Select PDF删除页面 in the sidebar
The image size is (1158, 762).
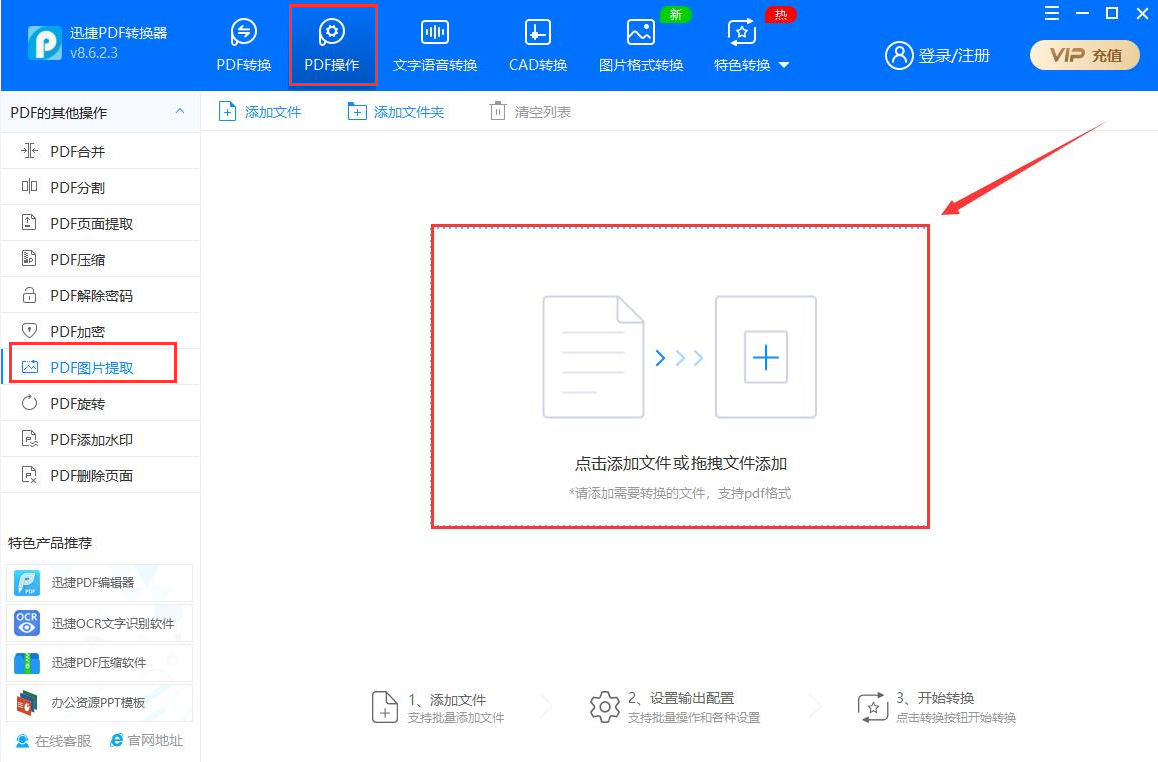[x=100, y=476]
